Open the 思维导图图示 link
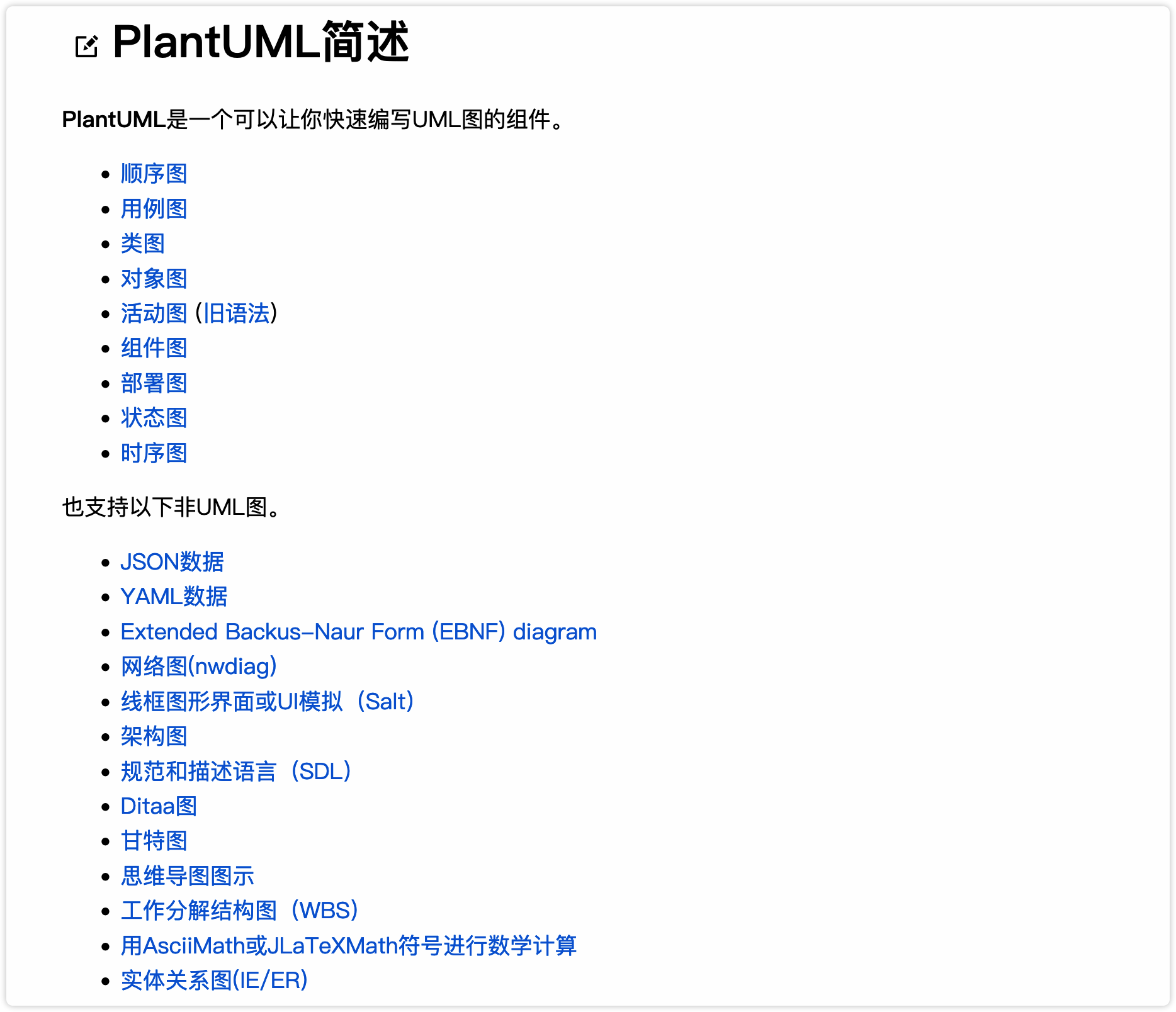 (x=188, y=876)
